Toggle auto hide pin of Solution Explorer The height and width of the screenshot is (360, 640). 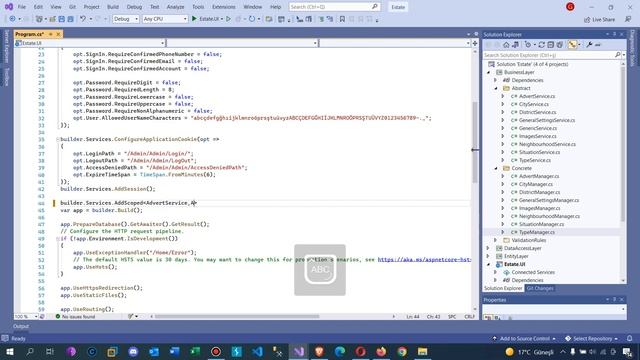click(614, 34)
